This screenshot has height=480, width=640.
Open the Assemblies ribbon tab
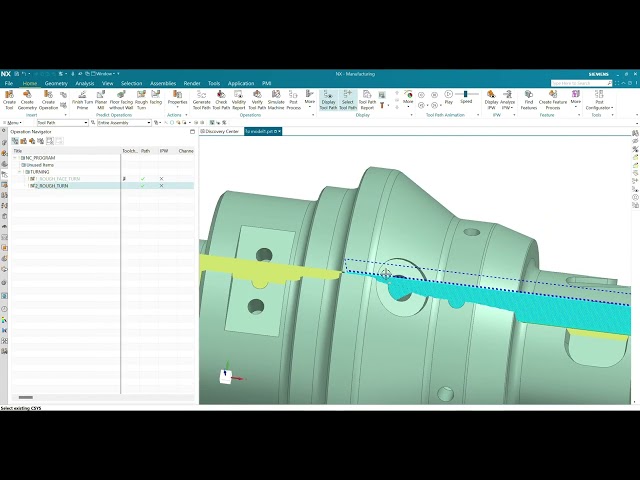coord(163,83)
